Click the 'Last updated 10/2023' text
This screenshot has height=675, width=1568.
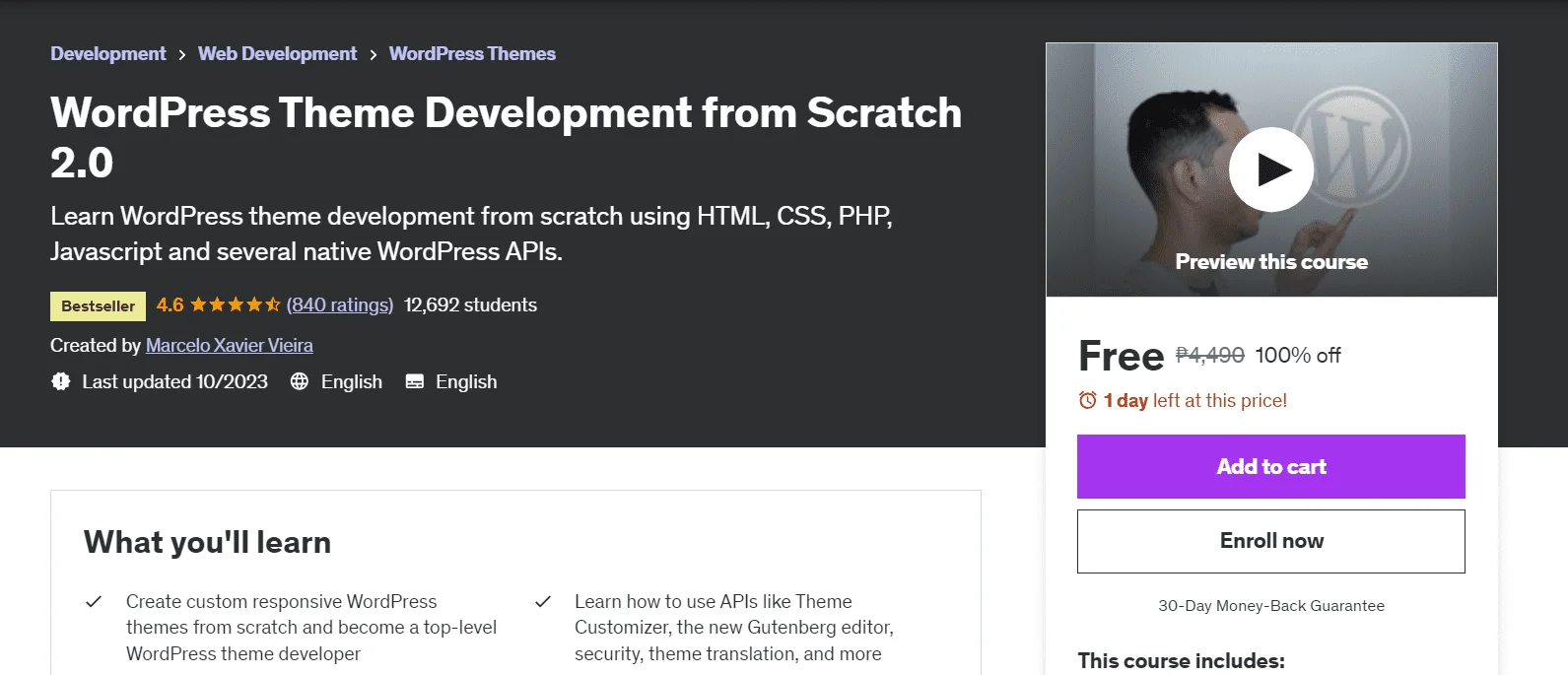point(175,381)
